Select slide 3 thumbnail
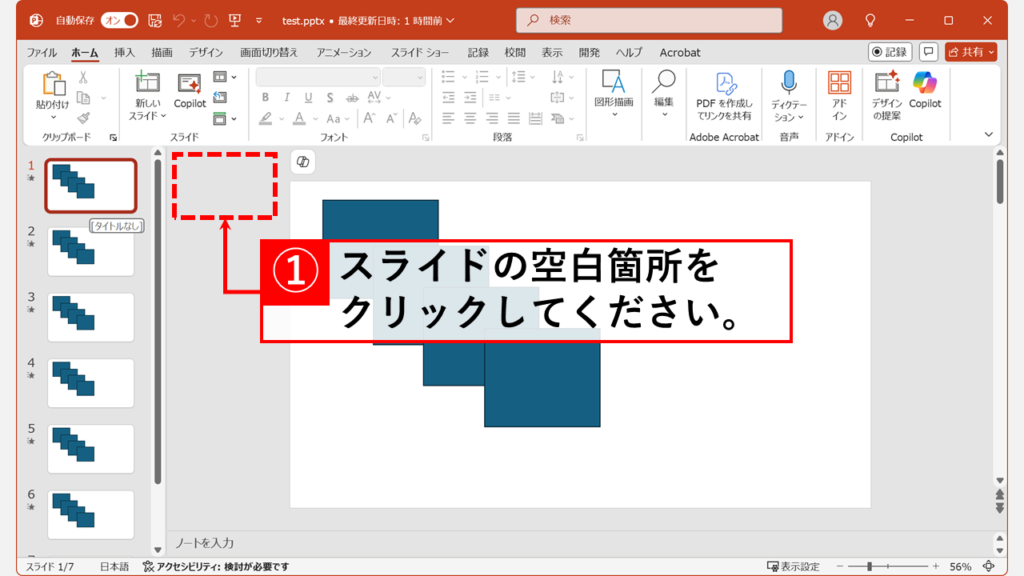1024x576 pixels. (91, 317)
